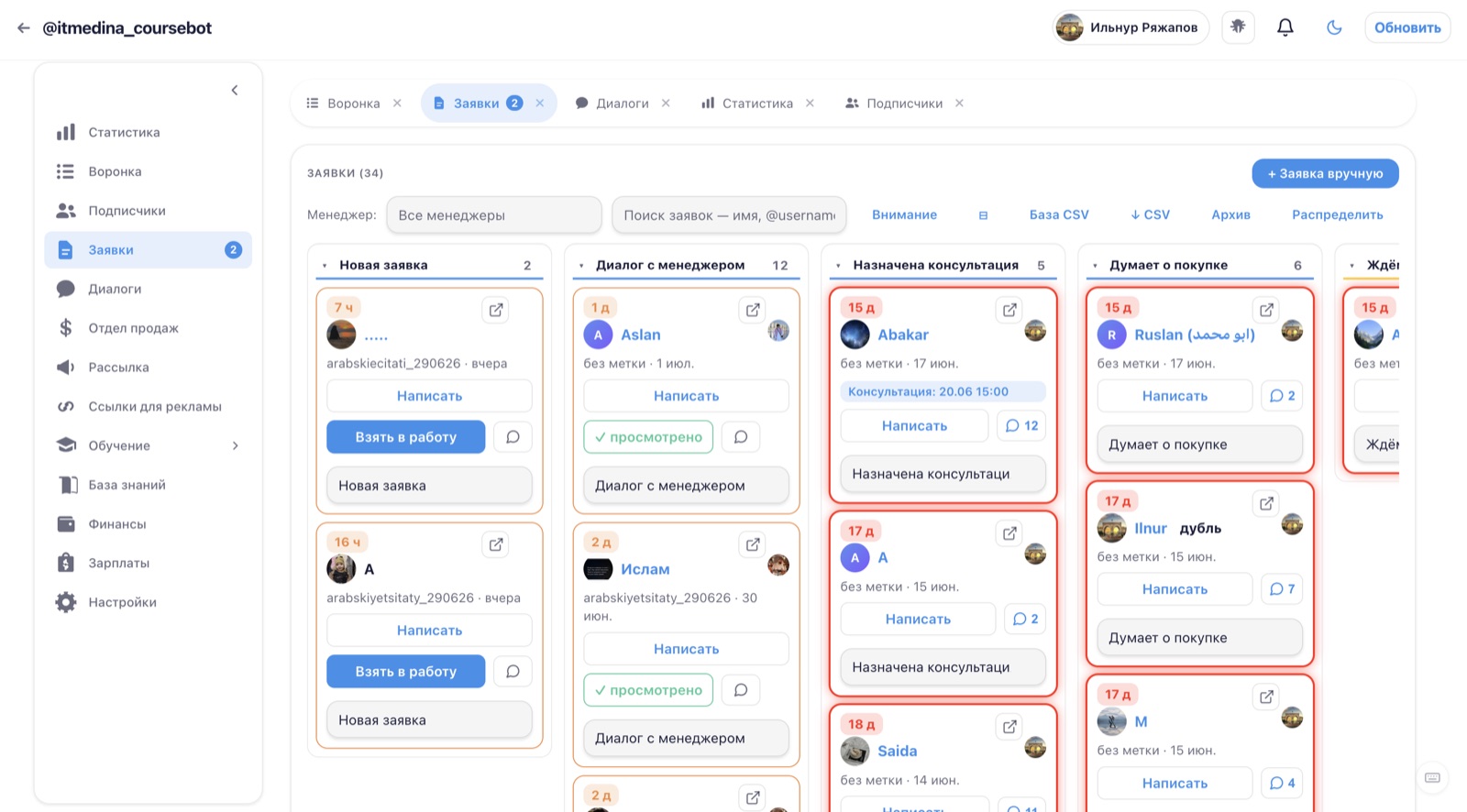
Task: Close the Диалоги tab
Action: pos(666,104)
